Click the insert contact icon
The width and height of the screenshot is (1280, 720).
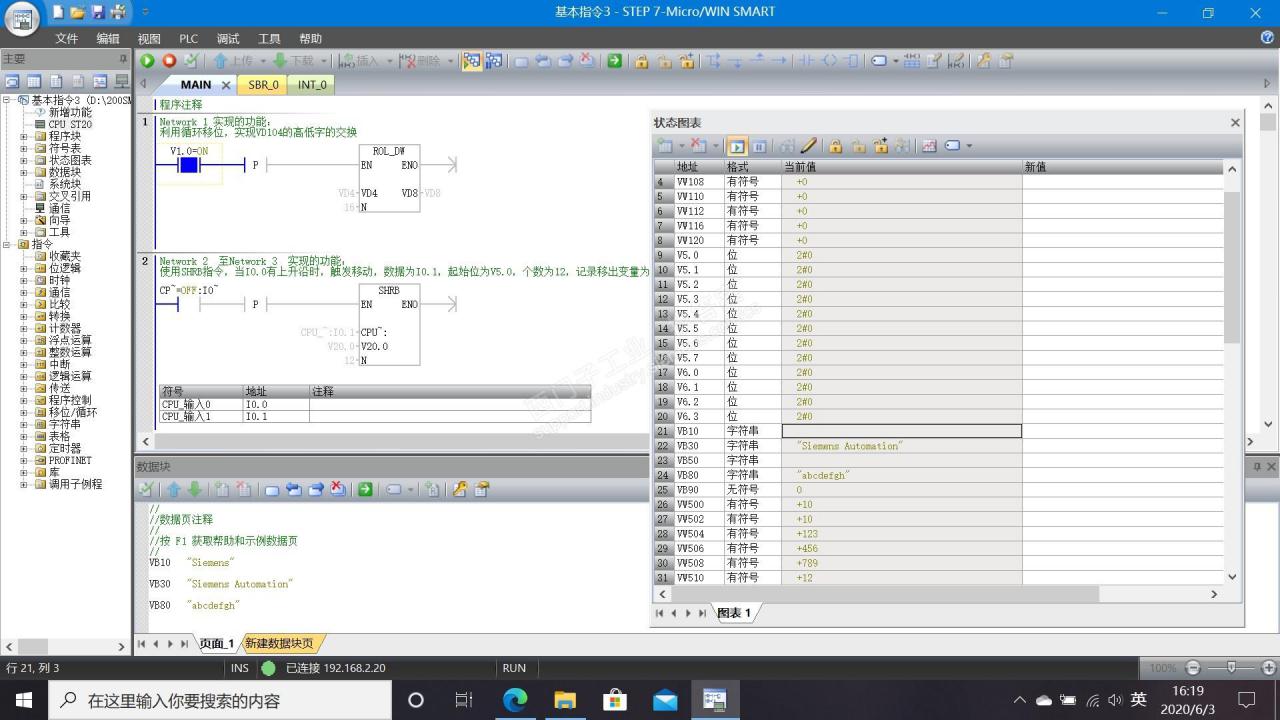point(806,61)
